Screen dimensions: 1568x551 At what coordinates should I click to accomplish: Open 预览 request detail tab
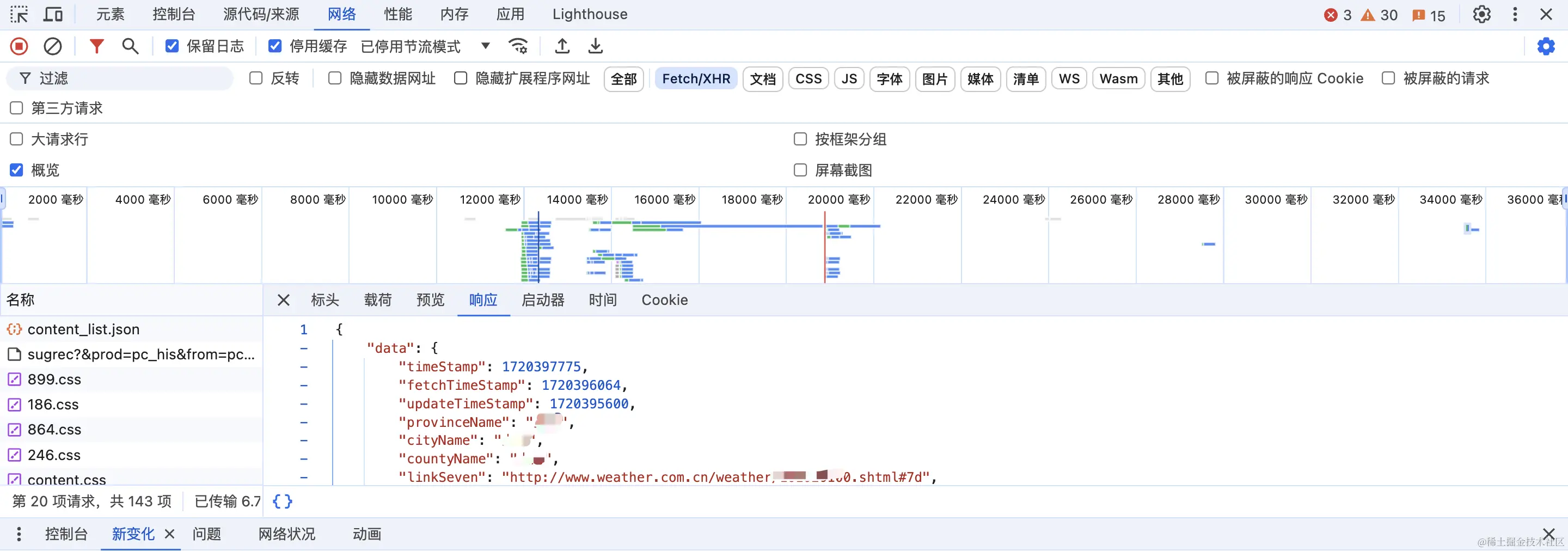pos(430,300)
